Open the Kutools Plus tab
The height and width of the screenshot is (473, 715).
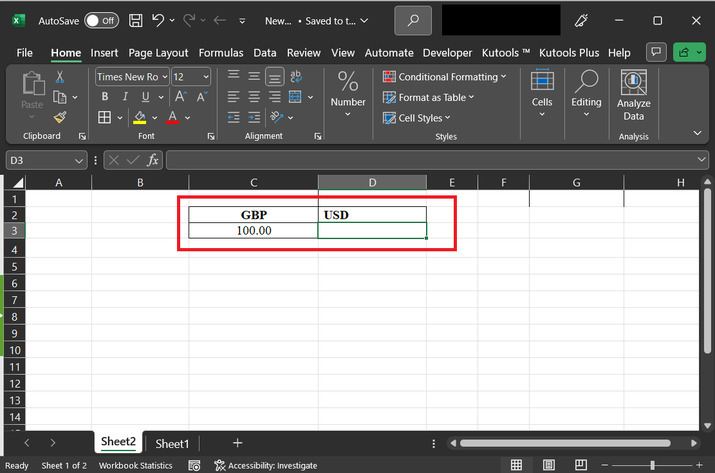coord(569,53)
